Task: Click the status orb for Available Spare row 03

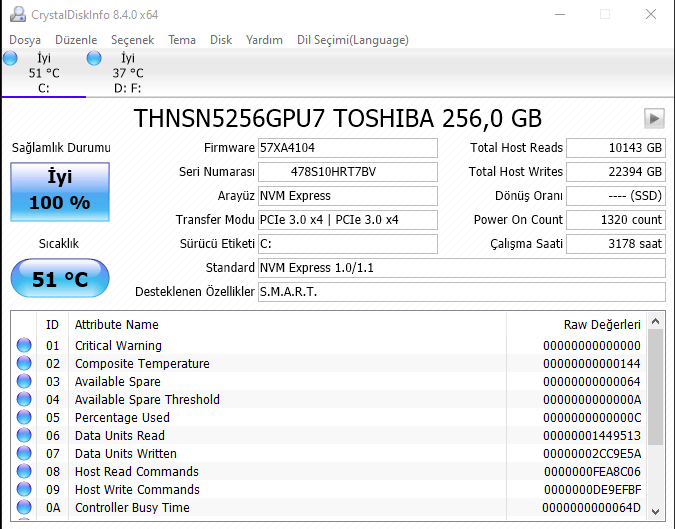Action: 24,381
